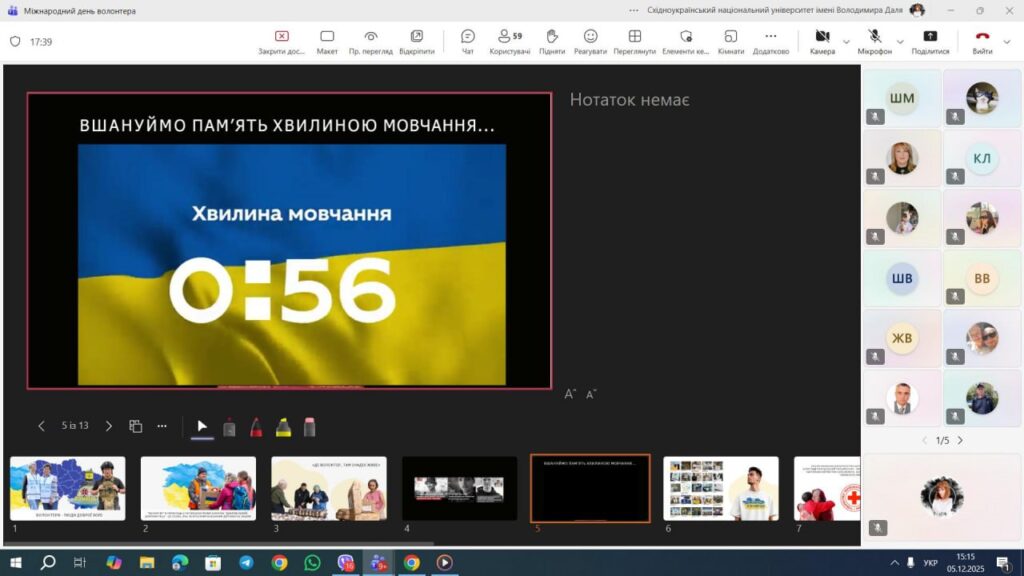Pick the yellow highlighter tool

point(283,427)
